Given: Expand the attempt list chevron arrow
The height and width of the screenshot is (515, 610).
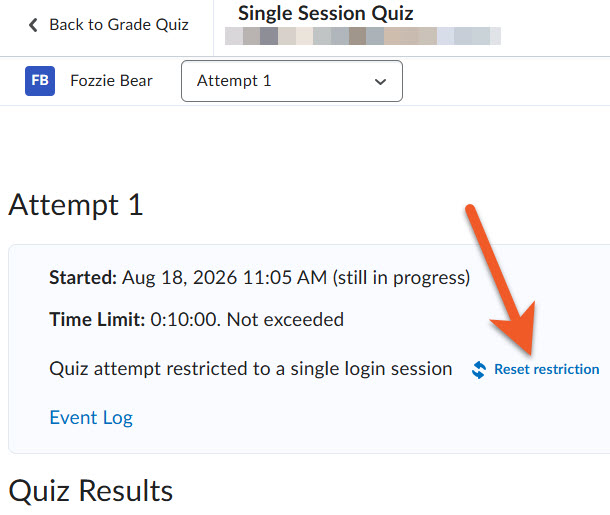Looking at the screenshot, I should pos(380,82).
